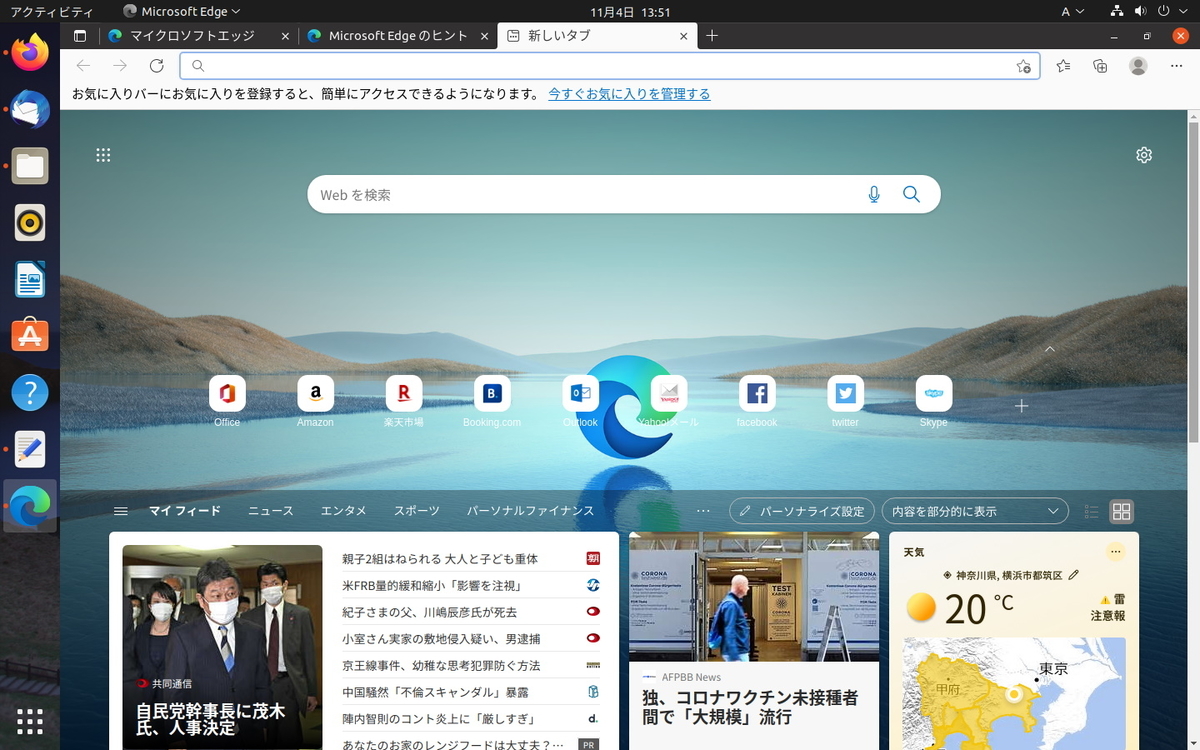Open 自民党幹事長に茂木氏 featured story
This screenshot has width=1200, height=750.
(x=223, y=647)
